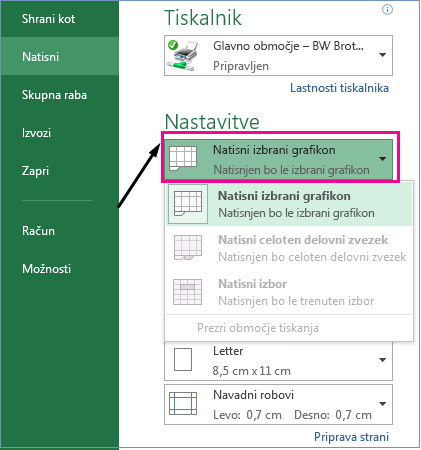The width and height of the screenshot is (421, 450).
Task: Click the Glavno območje – BW Brot... printer name
Action: click(x=288, y=46)
